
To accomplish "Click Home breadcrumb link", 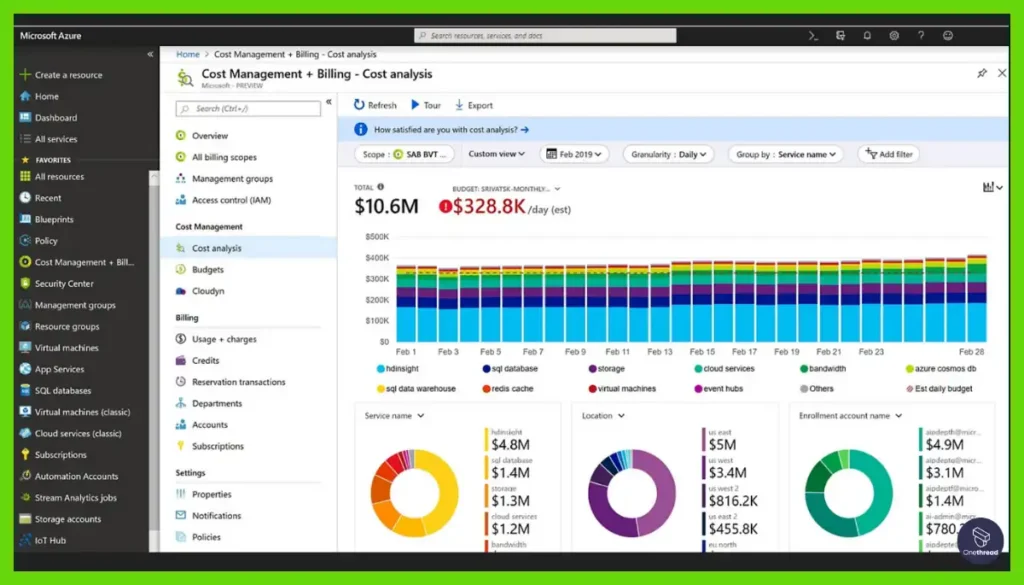I will 187,54.
